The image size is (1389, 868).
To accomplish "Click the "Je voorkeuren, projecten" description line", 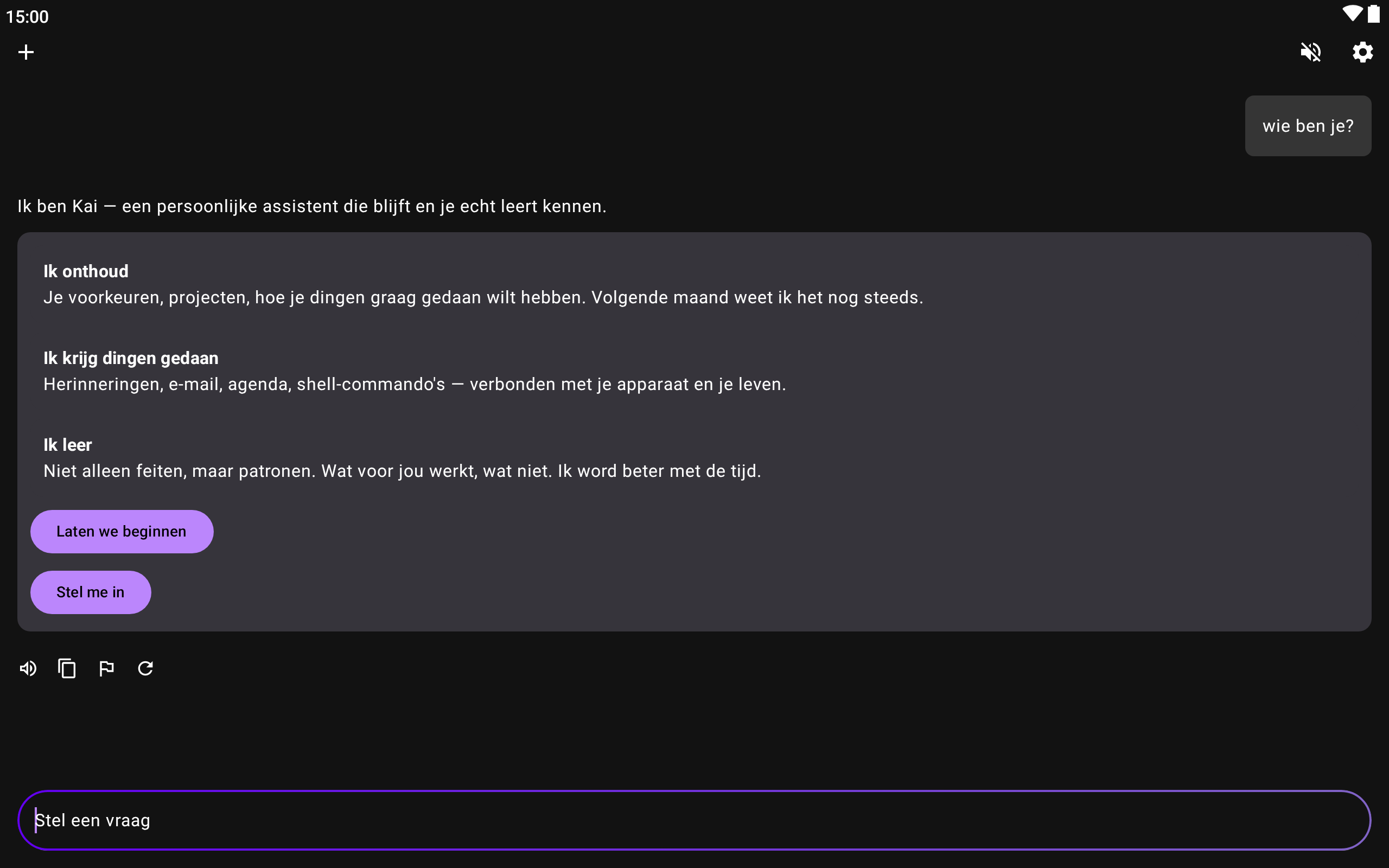I will (483, 297).
